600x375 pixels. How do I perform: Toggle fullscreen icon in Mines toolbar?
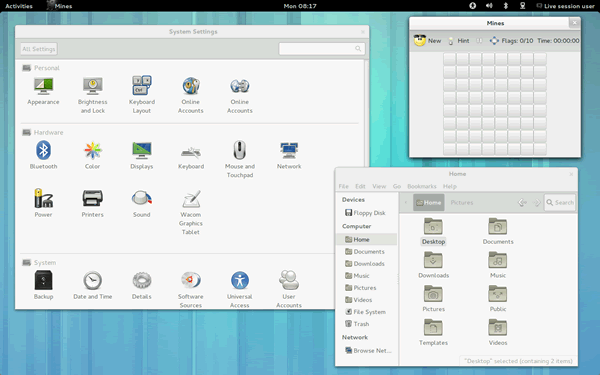[494, 41]
